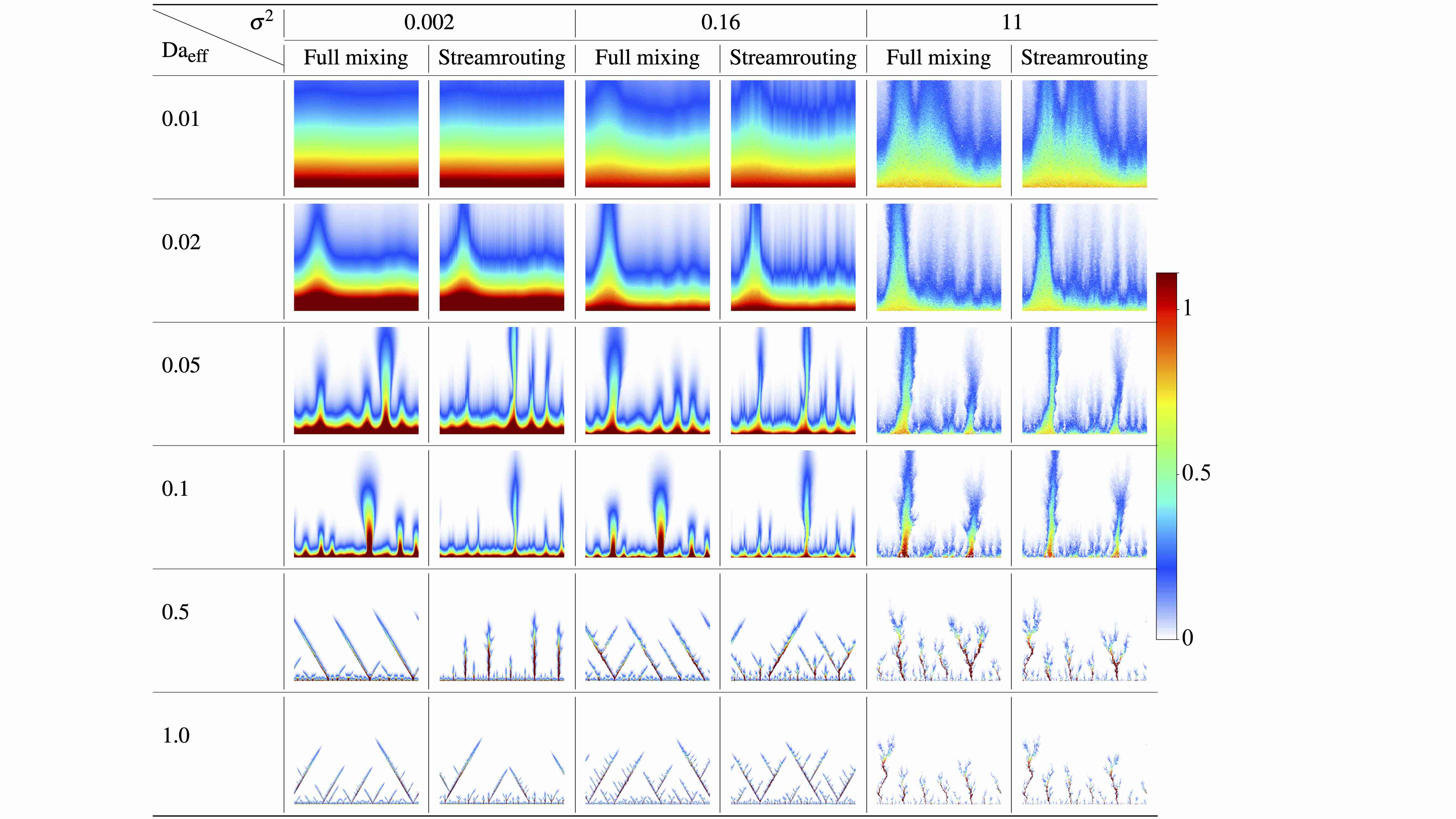Click the rainbow colorbar gradient strip
Image resolution: width=1456 pixels, height=819 pixels.
pyautogui.click(x=1167, y=456)
